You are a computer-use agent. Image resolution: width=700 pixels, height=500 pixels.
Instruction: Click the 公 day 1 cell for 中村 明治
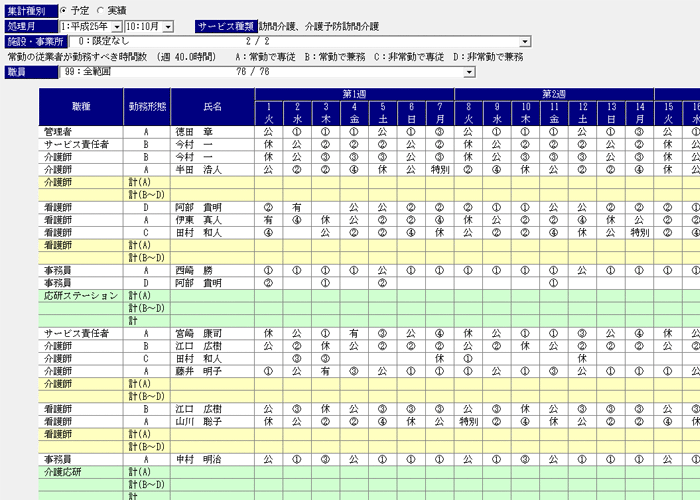(269, 459)
